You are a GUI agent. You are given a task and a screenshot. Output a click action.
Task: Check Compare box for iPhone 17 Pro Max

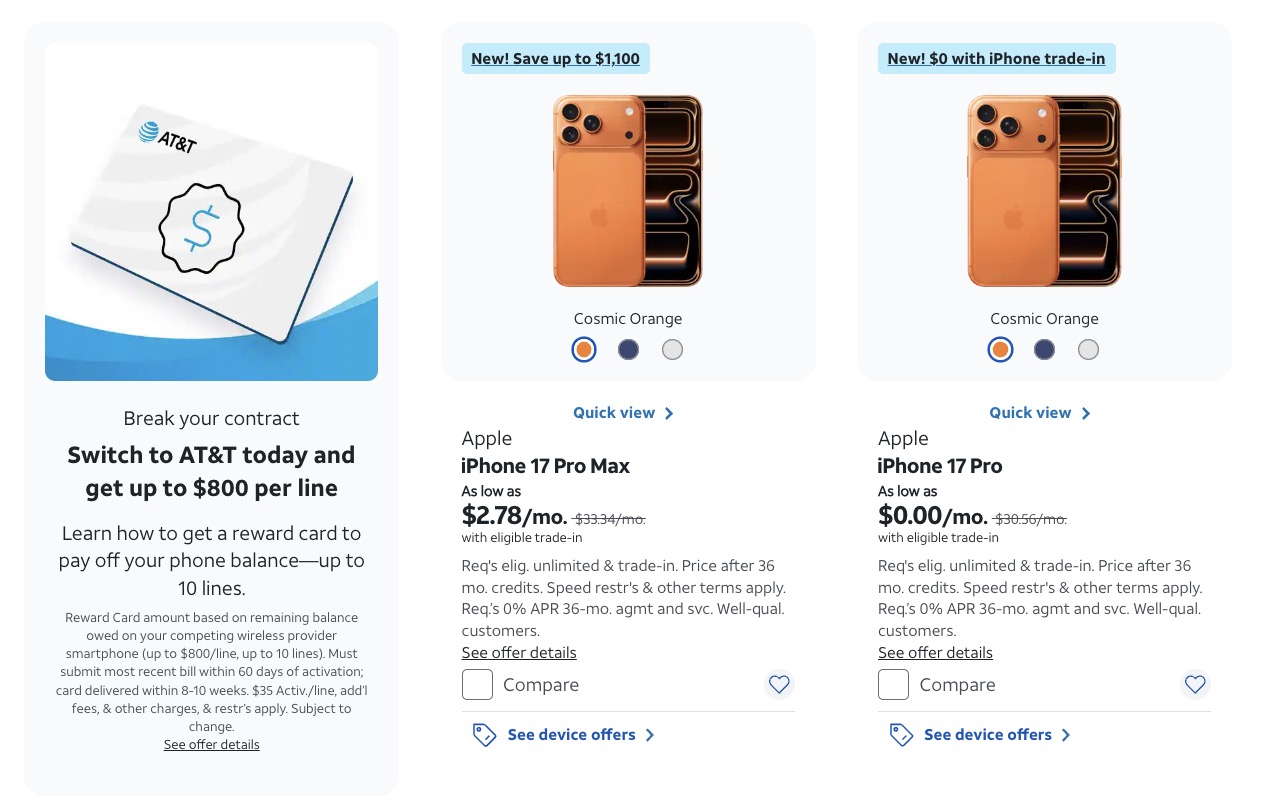point(478,685)
